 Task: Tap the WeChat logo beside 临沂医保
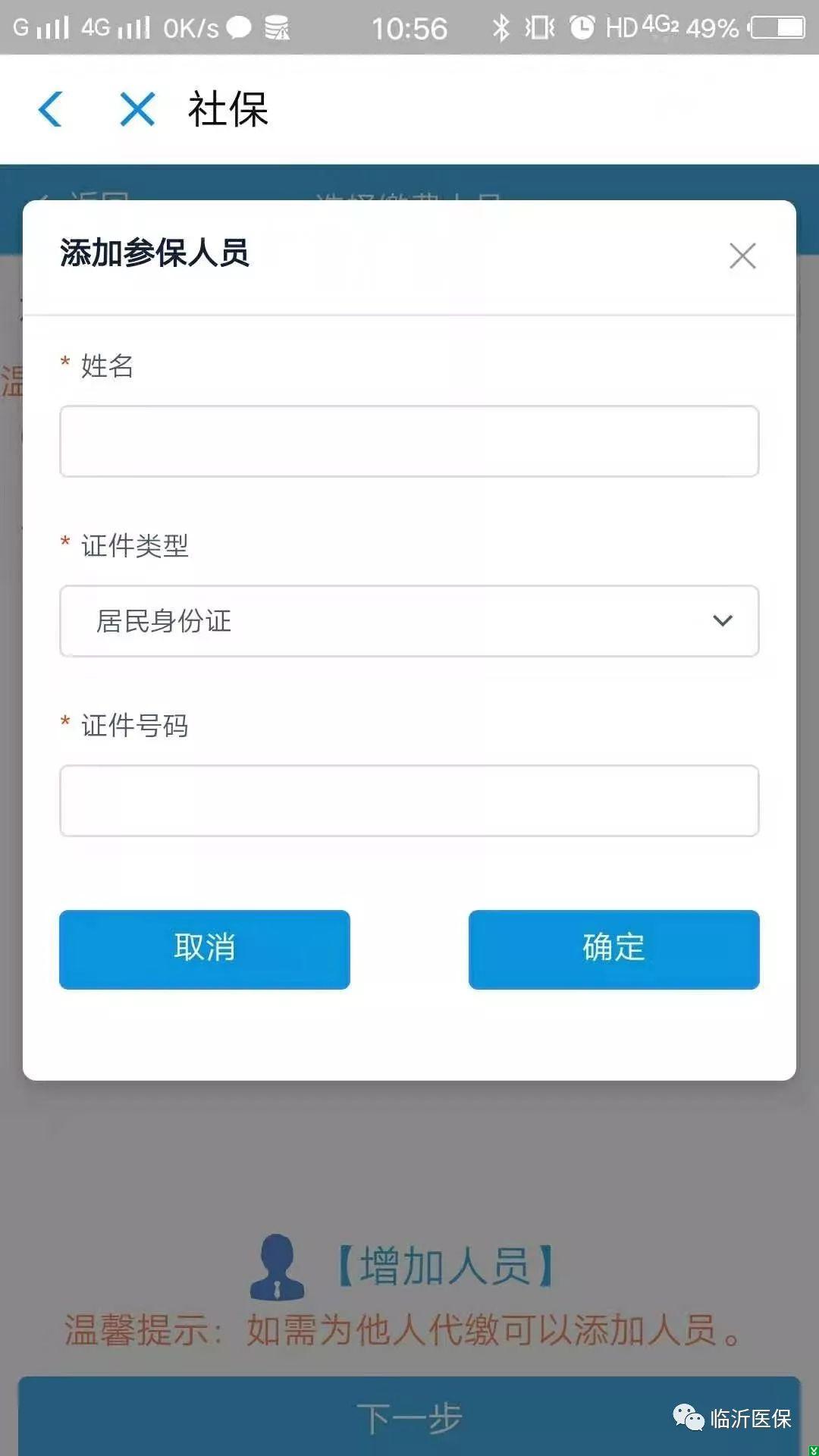point(689,1417)
